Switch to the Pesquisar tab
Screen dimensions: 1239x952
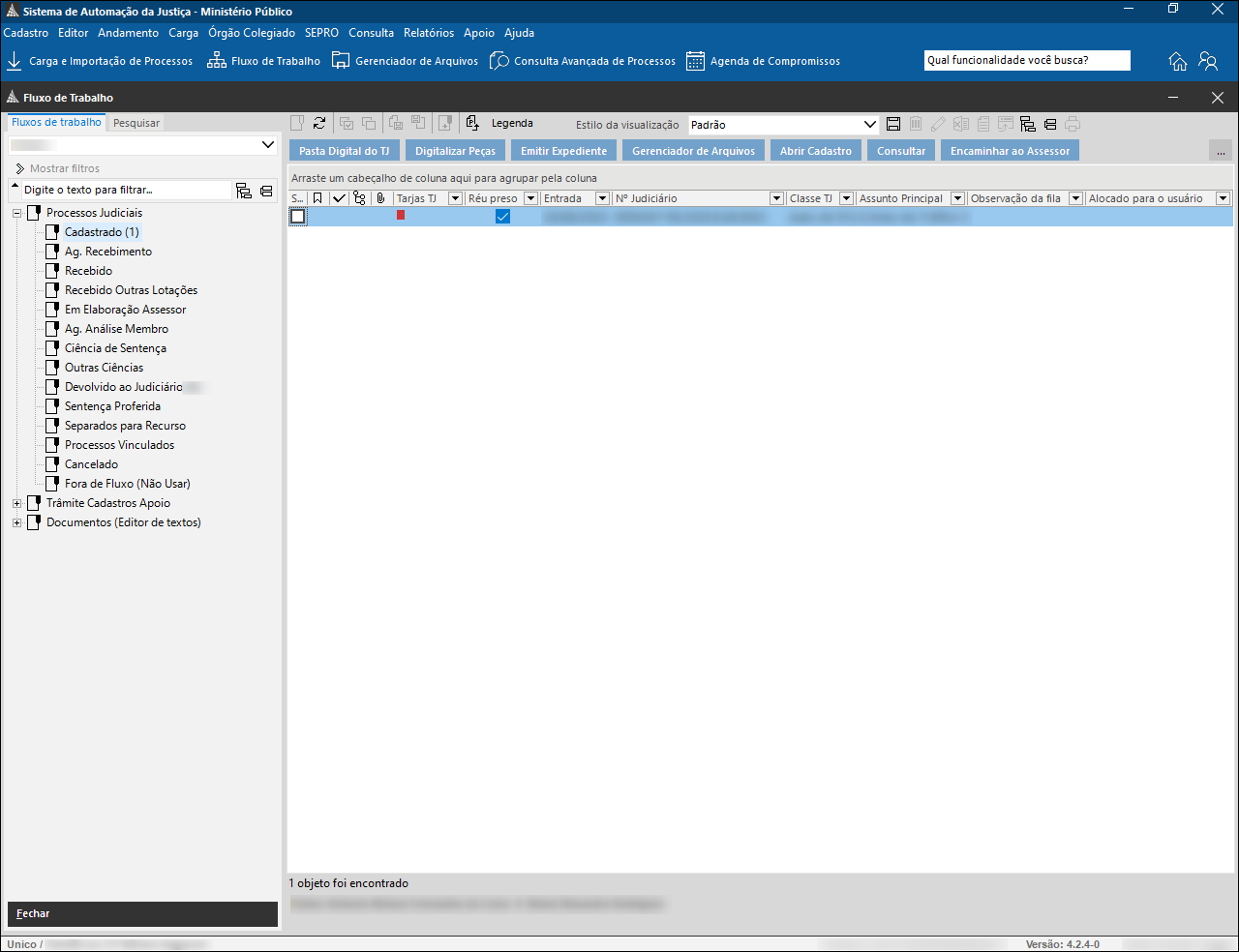pyautogui.click(x=136, y=123)
